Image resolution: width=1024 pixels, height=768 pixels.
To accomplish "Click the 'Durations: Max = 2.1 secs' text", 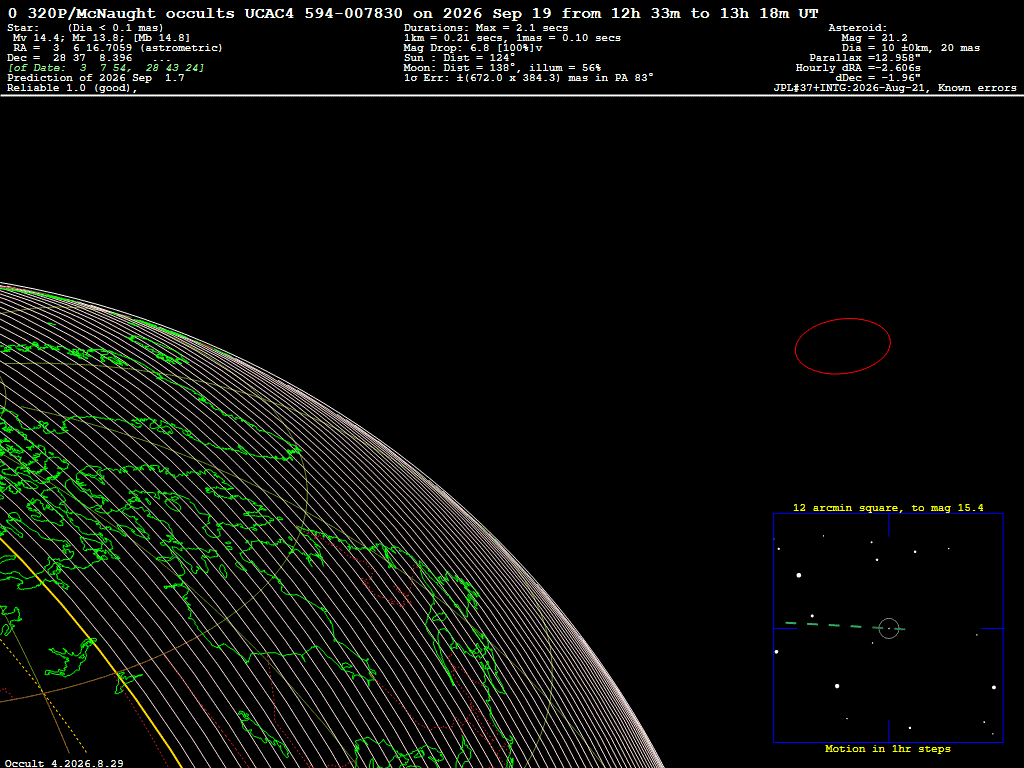I will point(486,28).
